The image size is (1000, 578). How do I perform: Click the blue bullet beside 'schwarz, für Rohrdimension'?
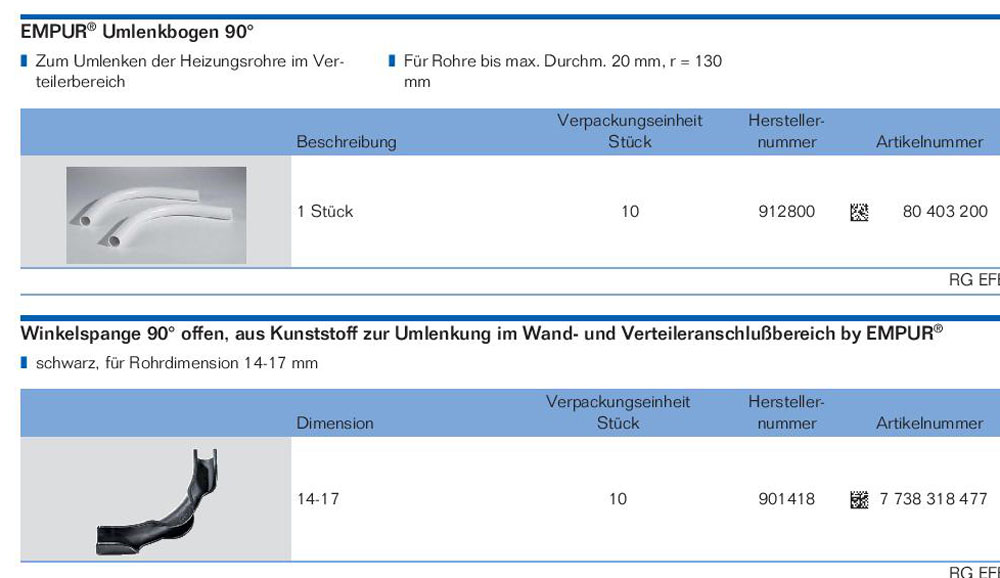tap(24, 362)
